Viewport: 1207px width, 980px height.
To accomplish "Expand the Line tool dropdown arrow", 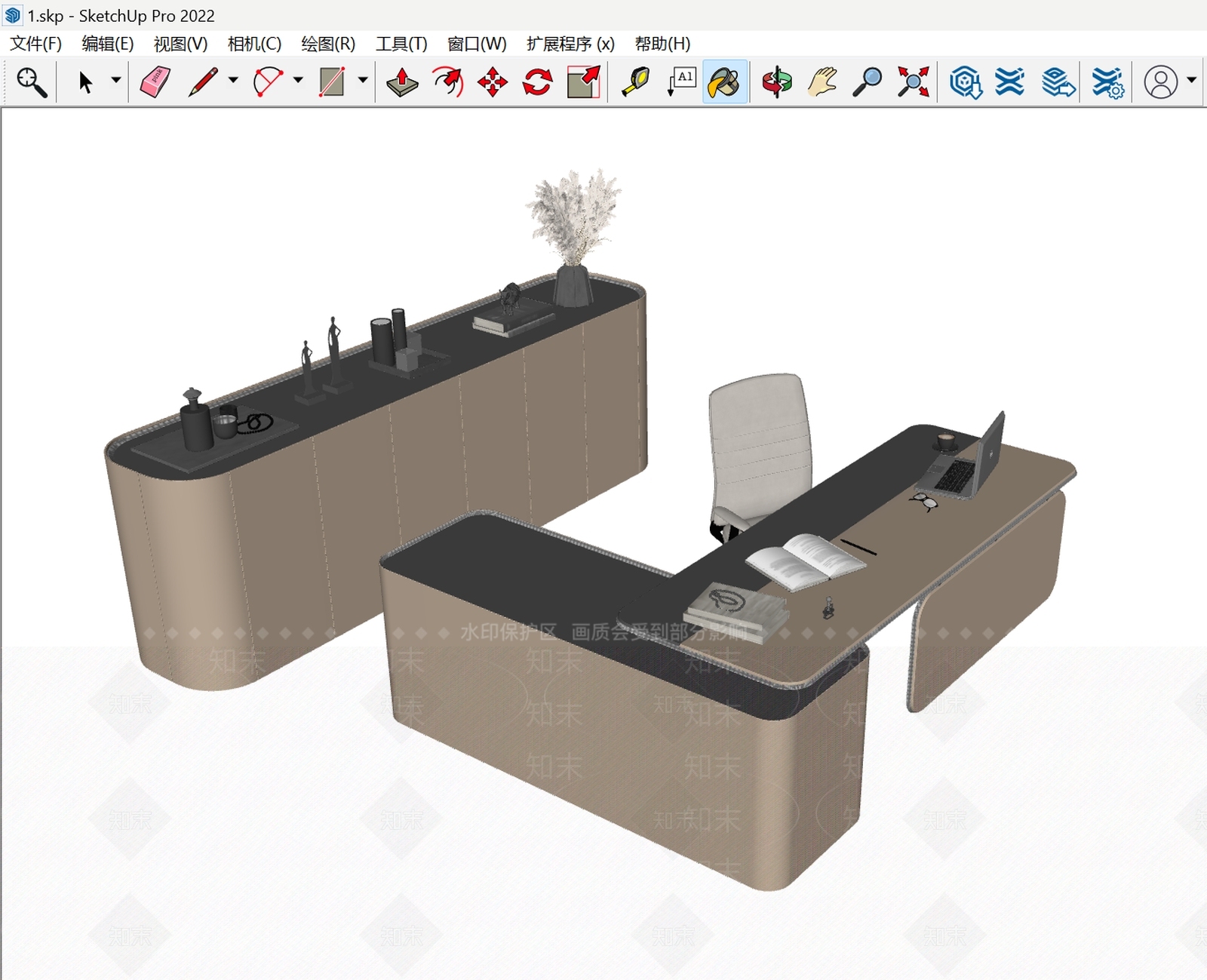I will [233, 80].
